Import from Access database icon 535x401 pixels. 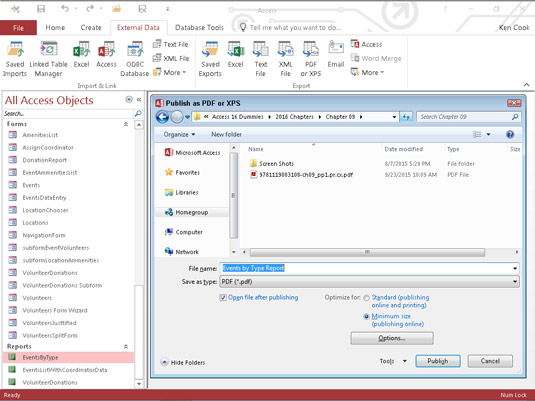click(106, 55)
